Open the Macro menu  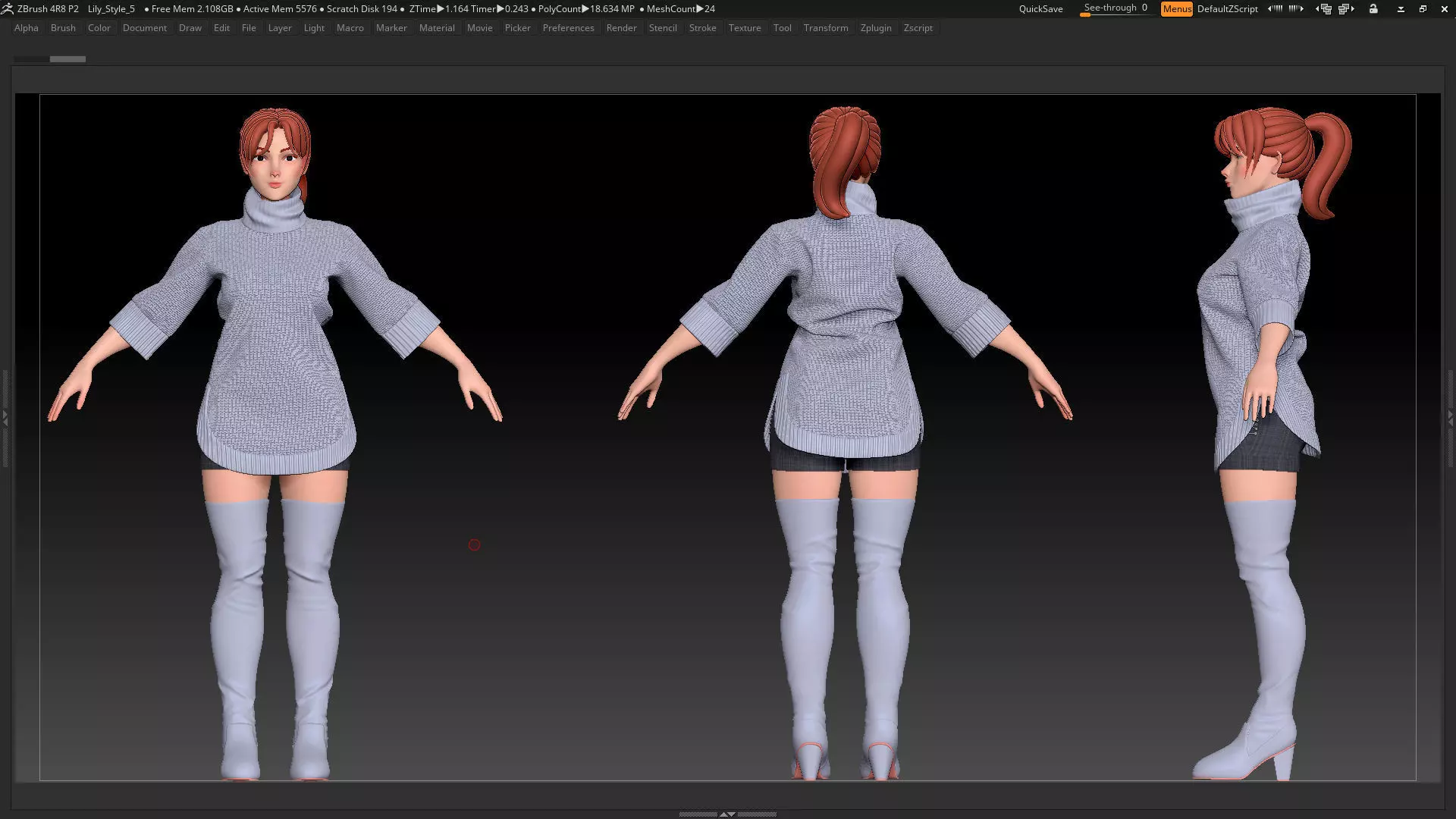click(350, 28)
